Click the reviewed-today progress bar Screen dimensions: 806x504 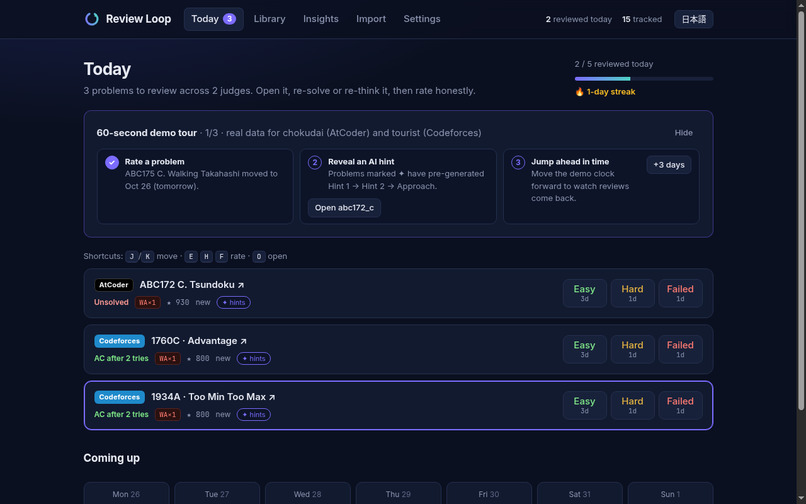click(644, 79)
